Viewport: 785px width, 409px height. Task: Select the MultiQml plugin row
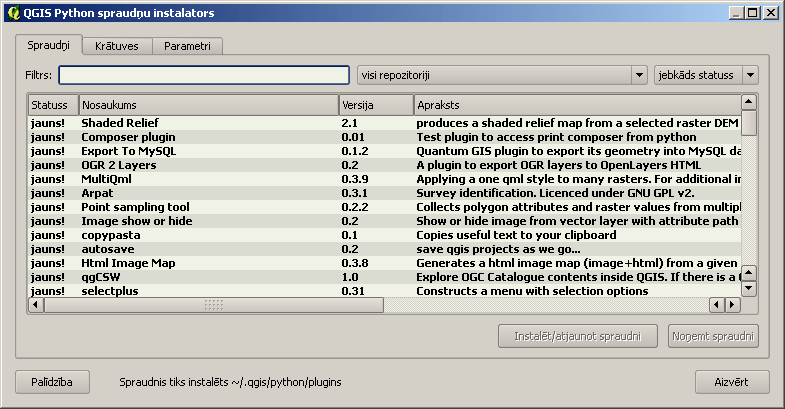[x=384, y=179]
